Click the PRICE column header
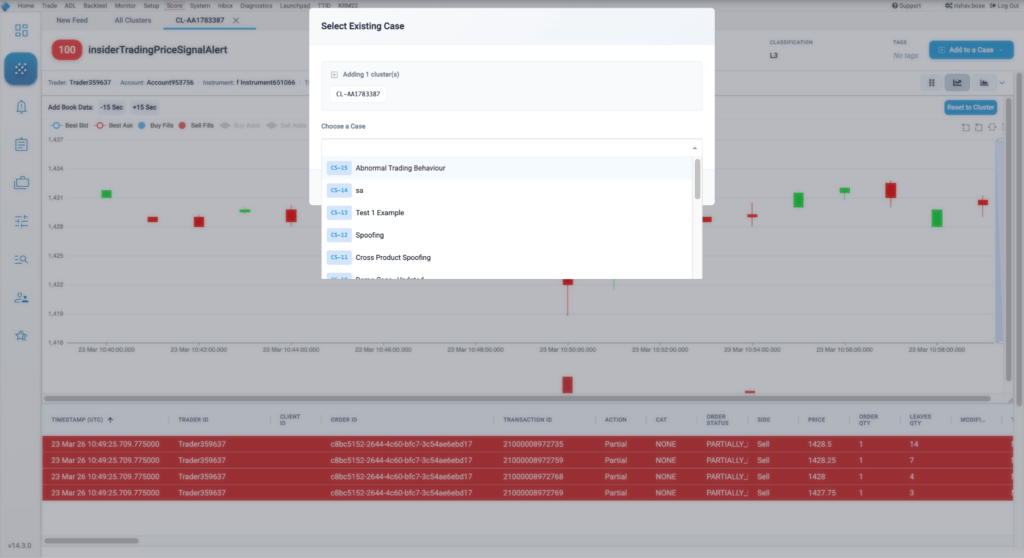Viewport: 1024px width, 558px height. [x=816, y=419]
